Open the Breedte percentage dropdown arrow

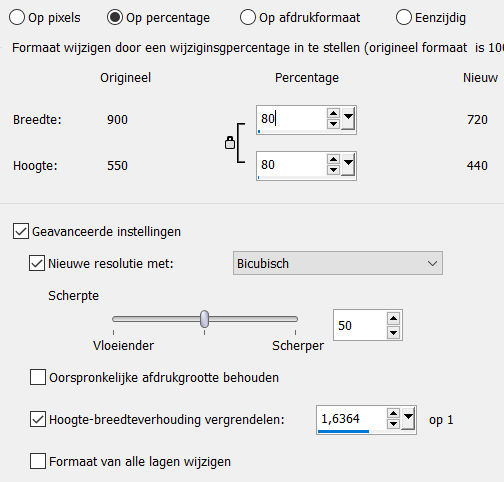coord(348,119)
